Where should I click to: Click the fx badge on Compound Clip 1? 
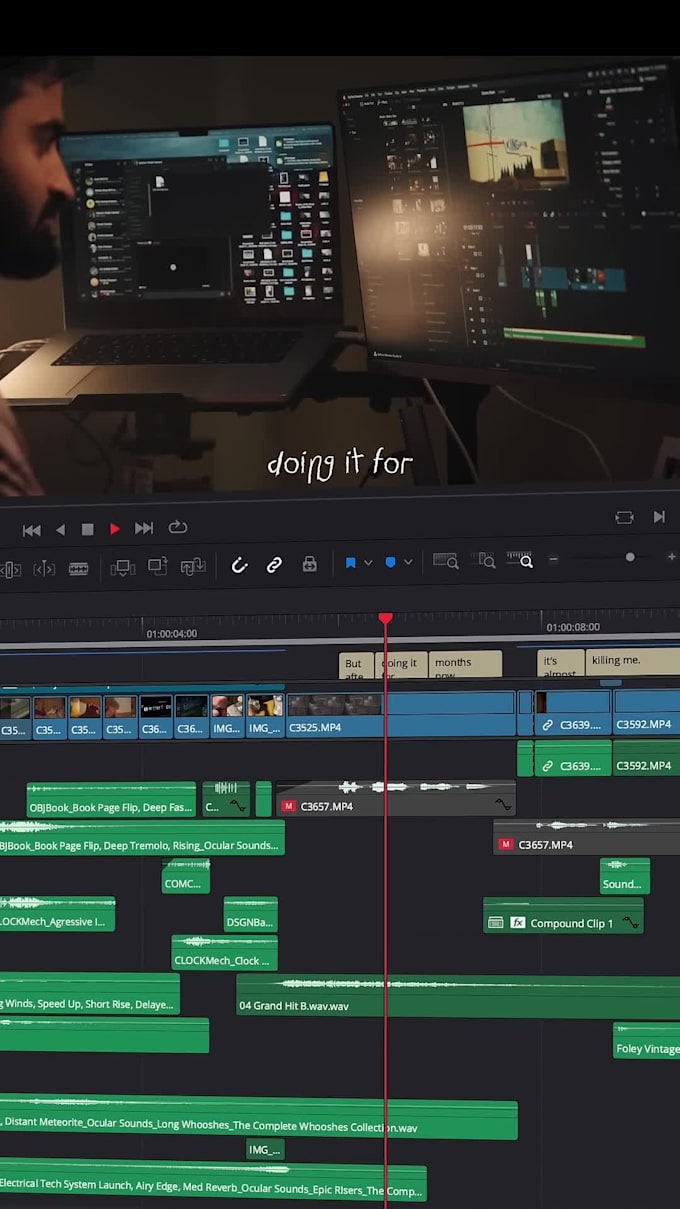point(518,923)
